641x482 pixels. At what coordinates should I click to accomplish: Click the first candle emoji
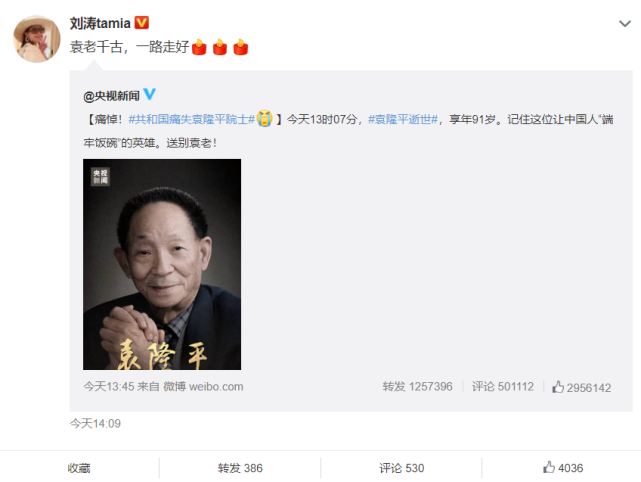coord(199,47)
